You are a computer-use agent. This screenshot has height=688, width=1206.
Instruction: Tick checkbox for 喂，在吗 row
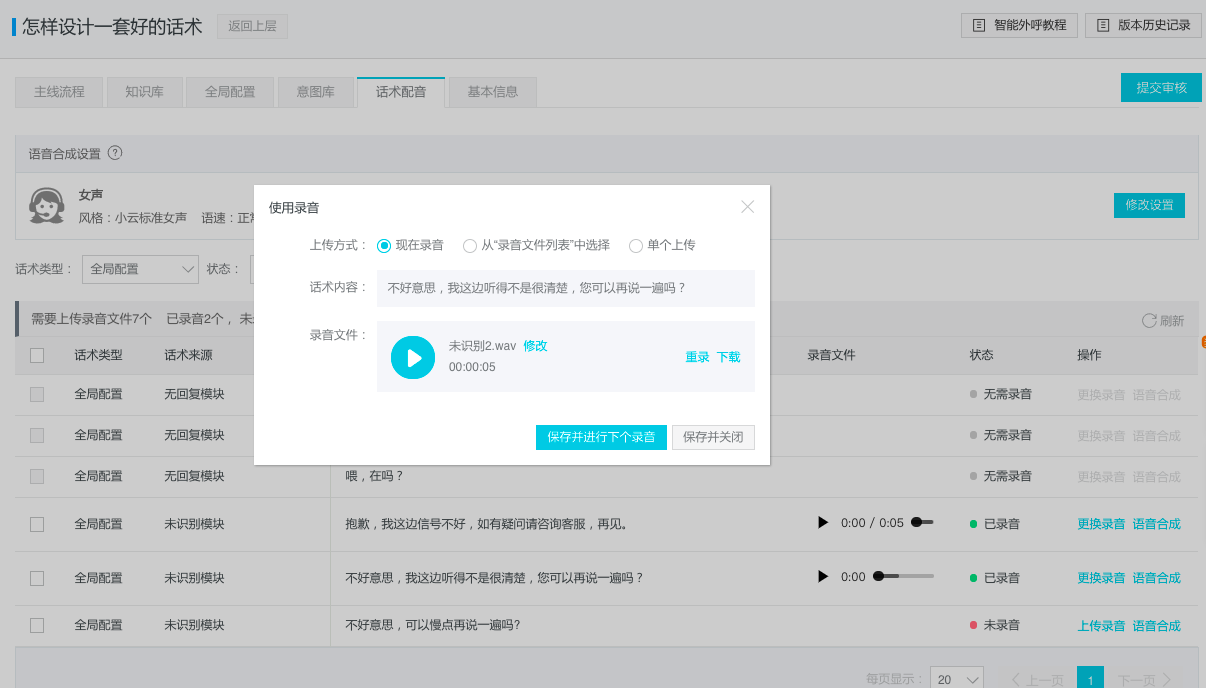[37, 476]
